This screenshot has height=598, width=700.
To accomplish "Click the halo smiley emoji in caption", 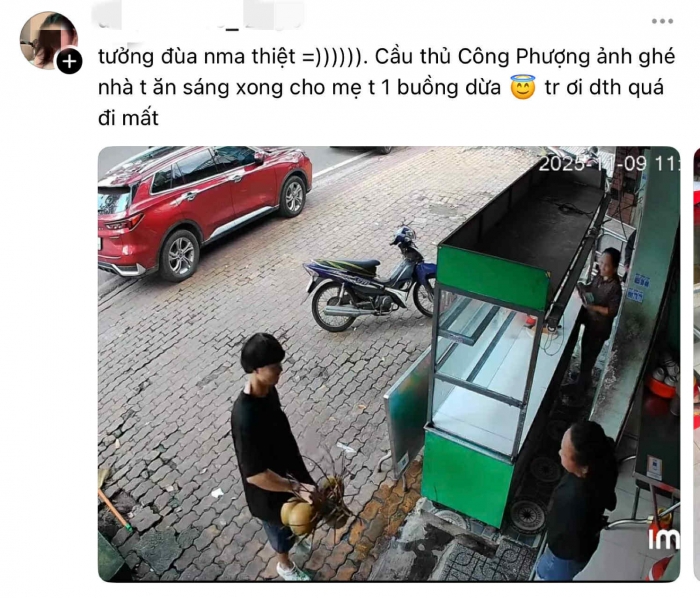I will pos(523,87).
